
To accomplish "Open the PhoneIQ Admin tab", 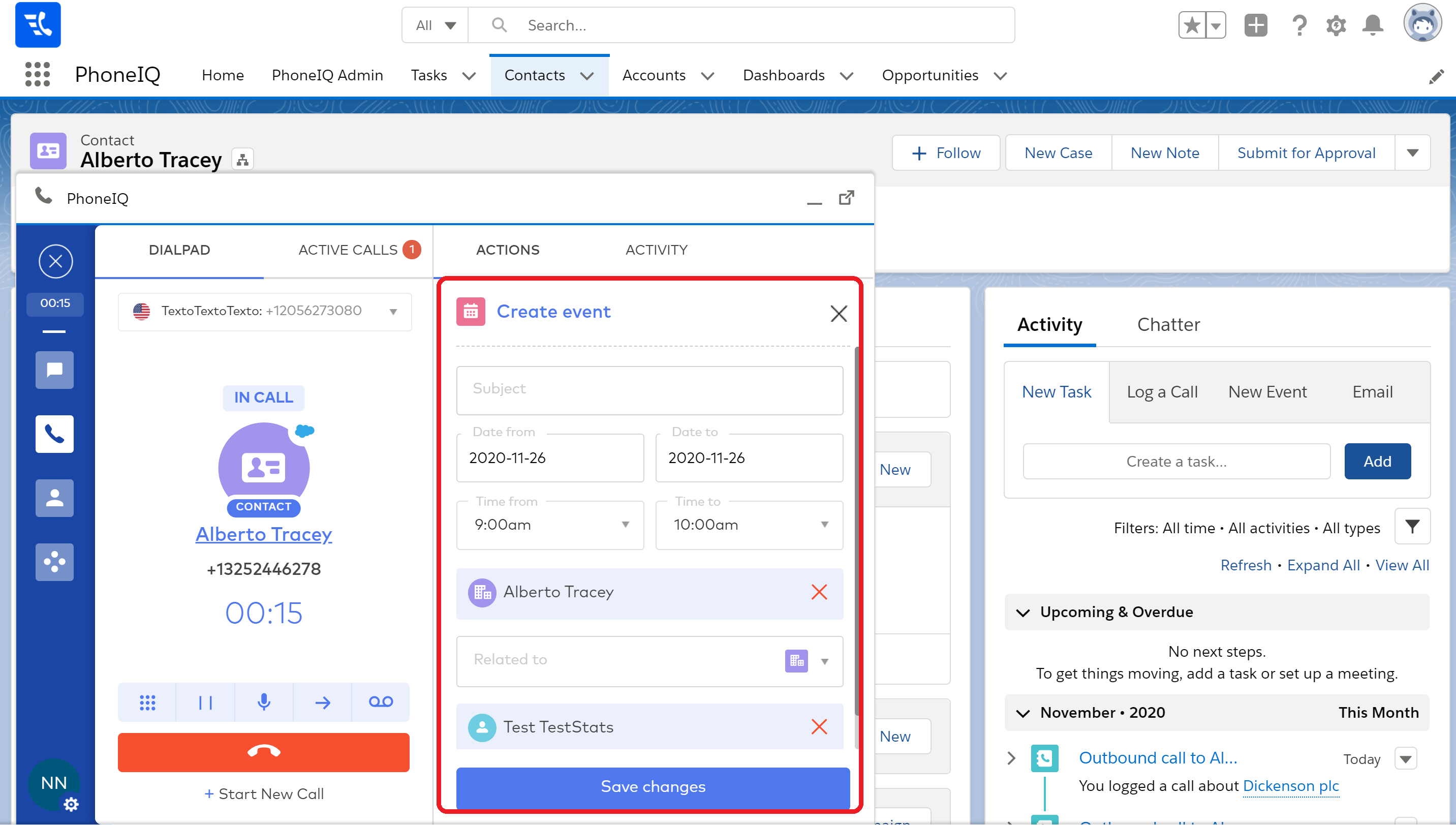I will click(x=327, y=75).
